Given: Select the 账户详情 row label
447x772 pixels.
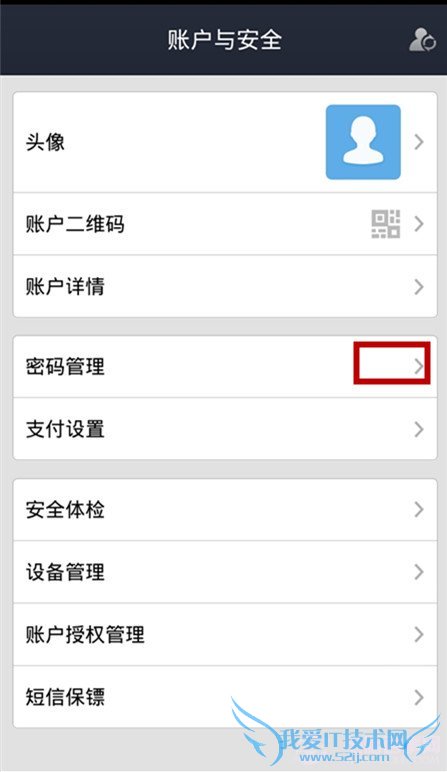Looking at the screenshot, I should [x=65, y=287].
